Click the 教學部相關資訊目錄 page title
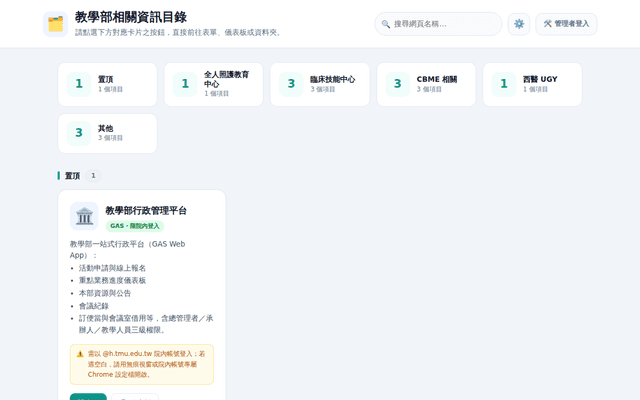Screen dimensions: 640x400 coord(131,17)
